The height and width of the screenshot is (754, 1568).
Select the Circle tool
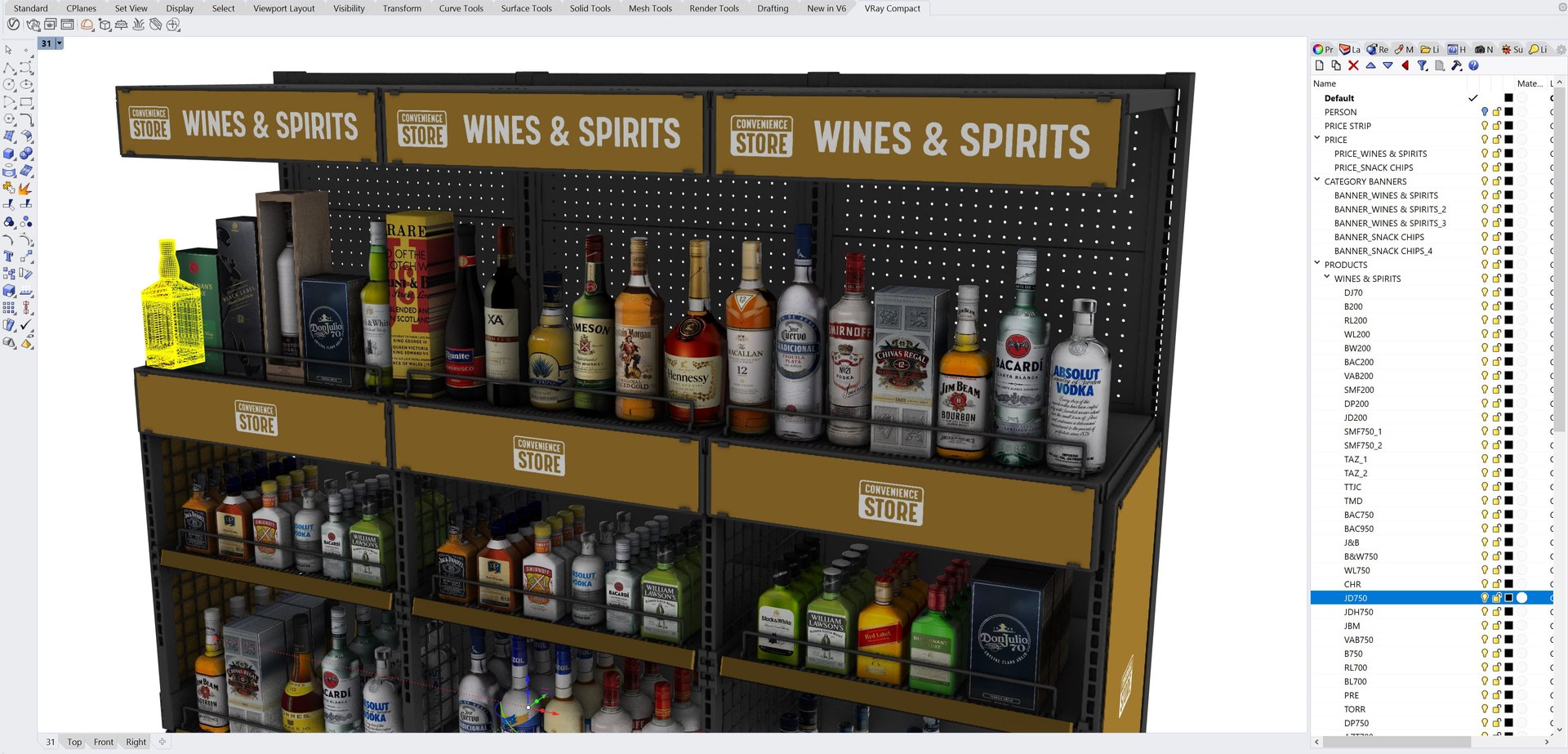(x=9, y=85)
